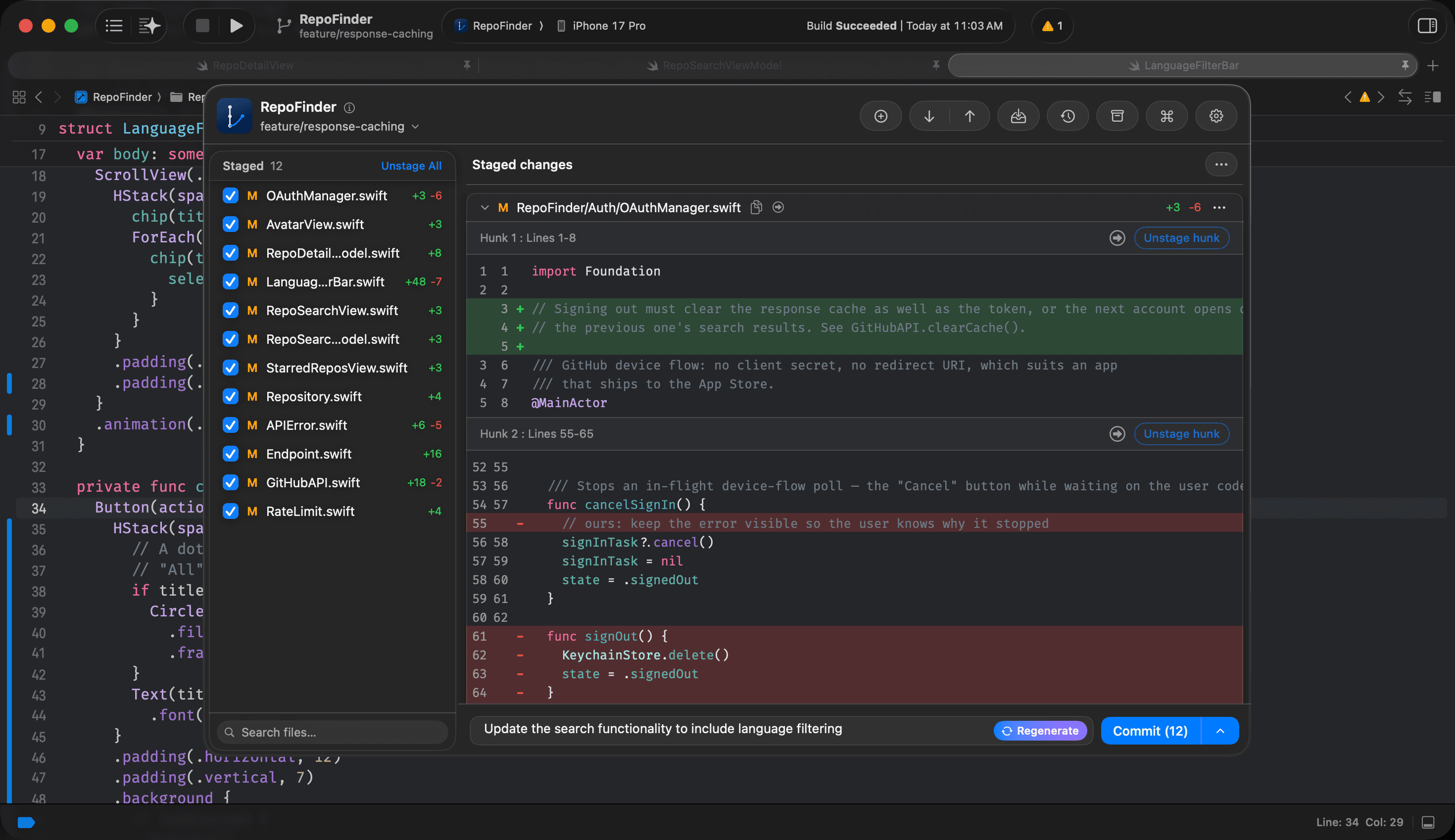1455x840 pixels.
Task: Unstage Hunk 1 lines 1-8
Action: pyautogui.click(x=1181, y=237)
